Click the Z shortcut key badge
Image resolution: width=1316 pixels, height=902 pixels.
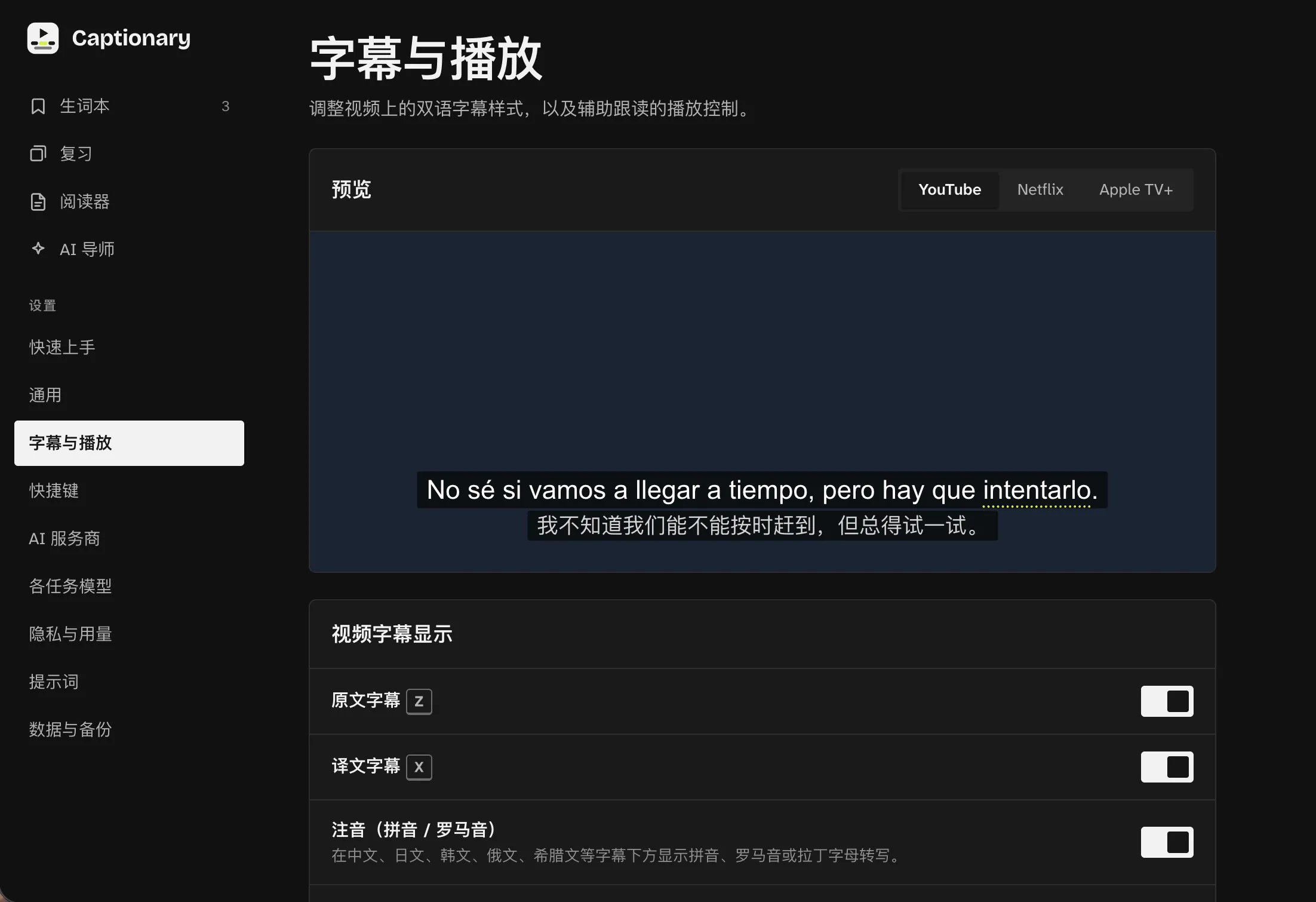point(419,701)
